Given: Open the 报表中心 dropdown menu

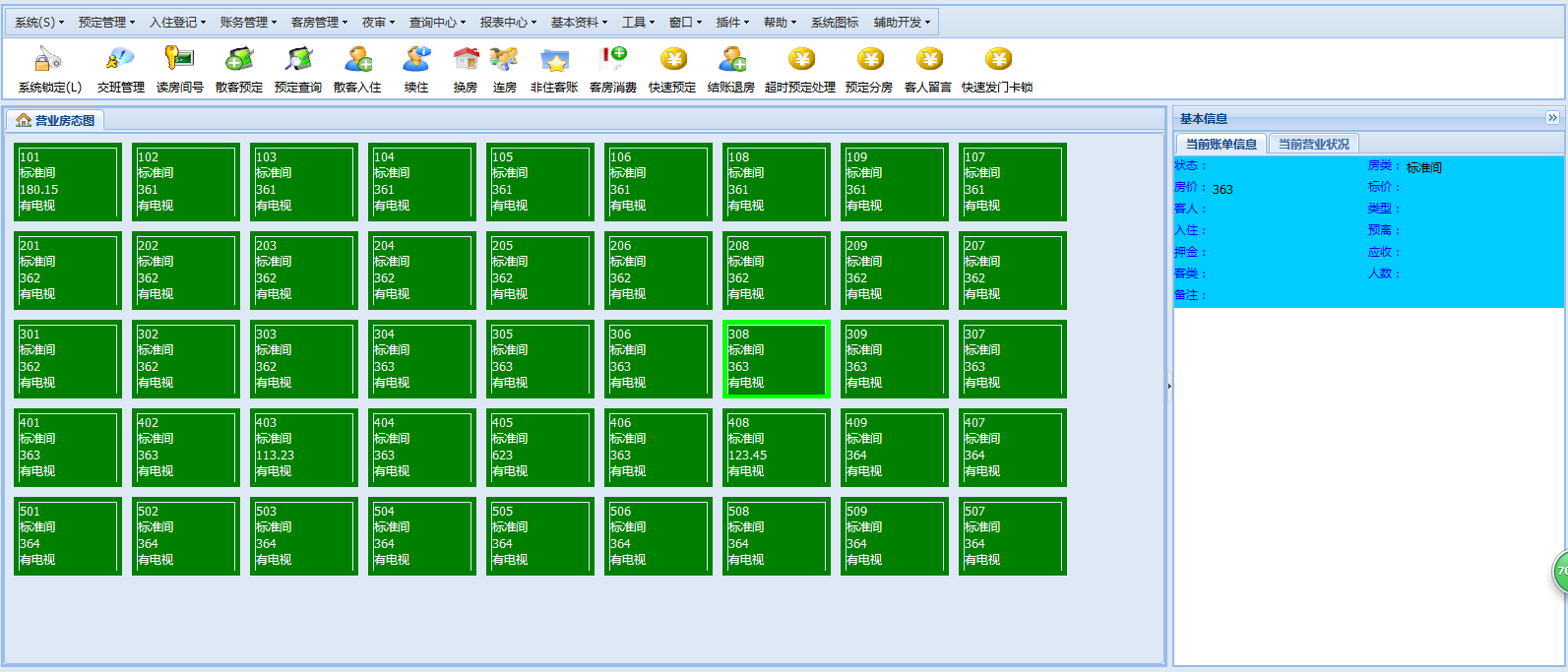Looking at the screenshot, I should pos(508,22).
